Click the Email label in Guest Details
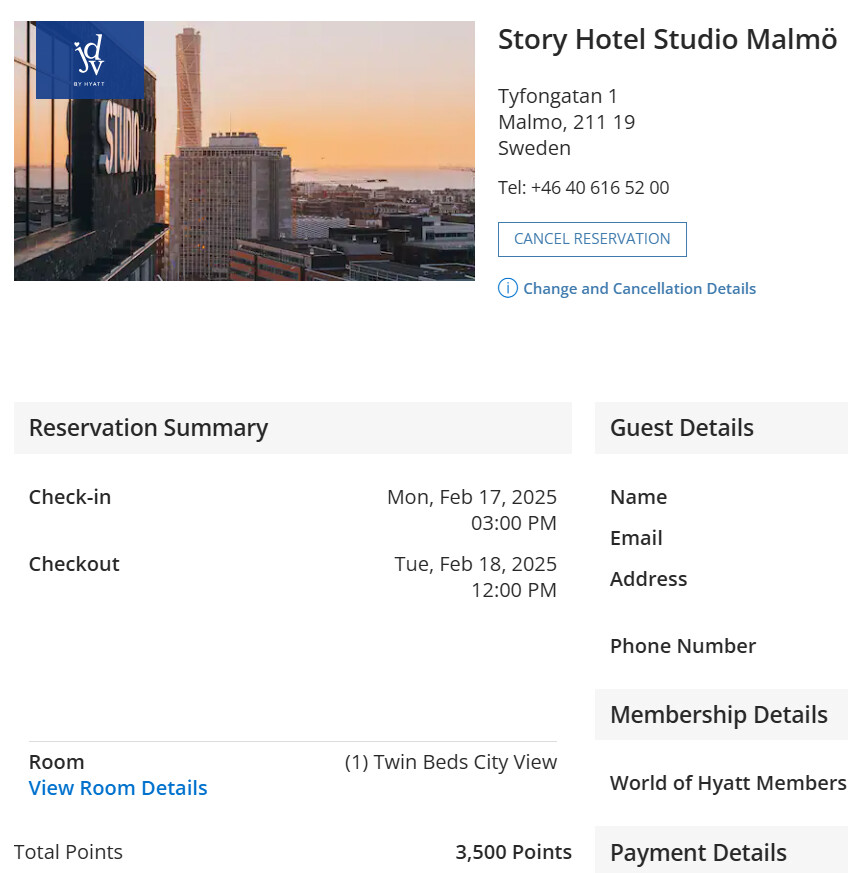Viewport: 848px width, 873px height. 636,538
